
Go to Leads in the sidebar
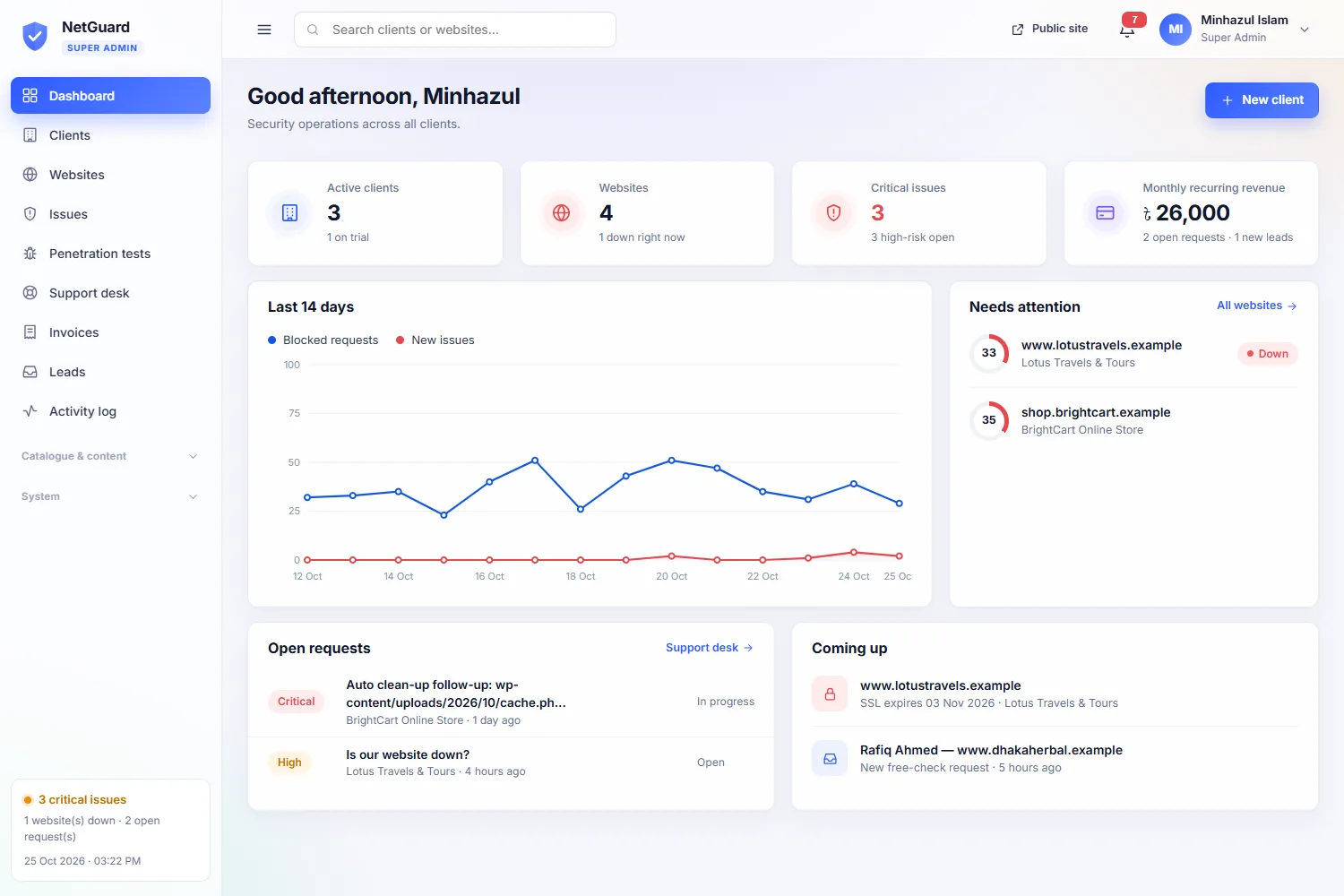(x=110, y=372)
